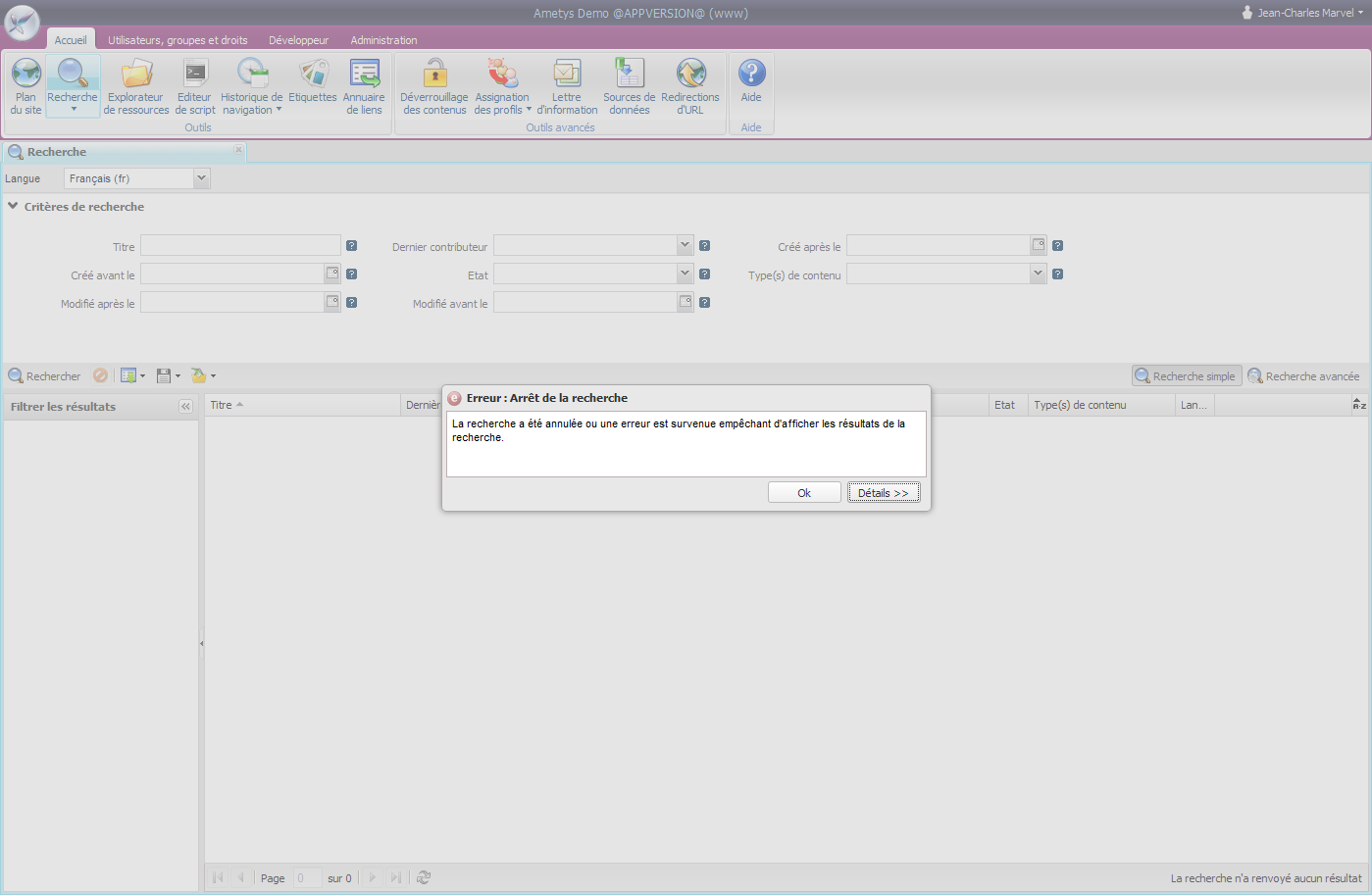This screenshot has height=895, width=1372.
Task: Click the Rechercher button
Action: tap(45, 375)
